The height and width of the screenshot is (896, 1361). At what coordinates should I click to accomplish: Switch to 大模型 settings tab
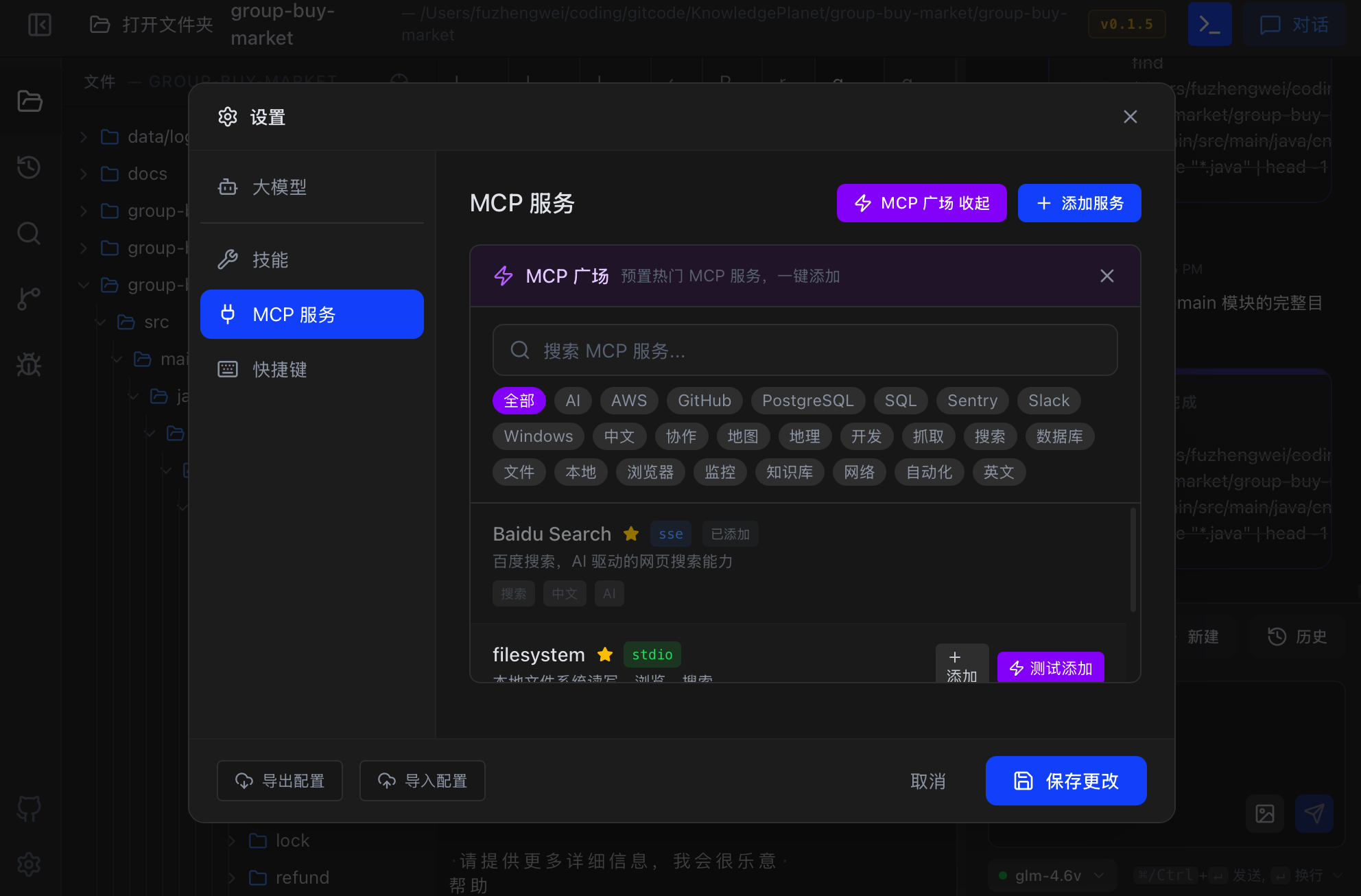point(279,187)
